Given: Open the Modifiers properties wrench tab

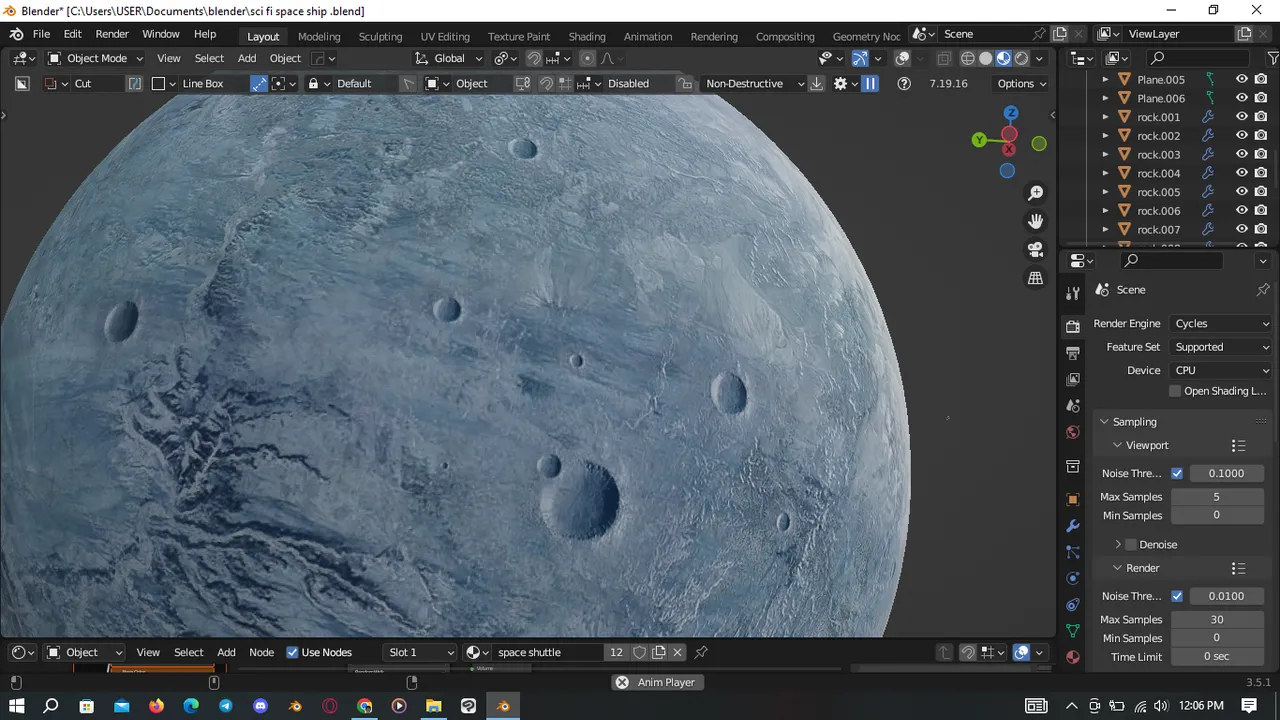Looking at the screenshot, I should 1073,525.
